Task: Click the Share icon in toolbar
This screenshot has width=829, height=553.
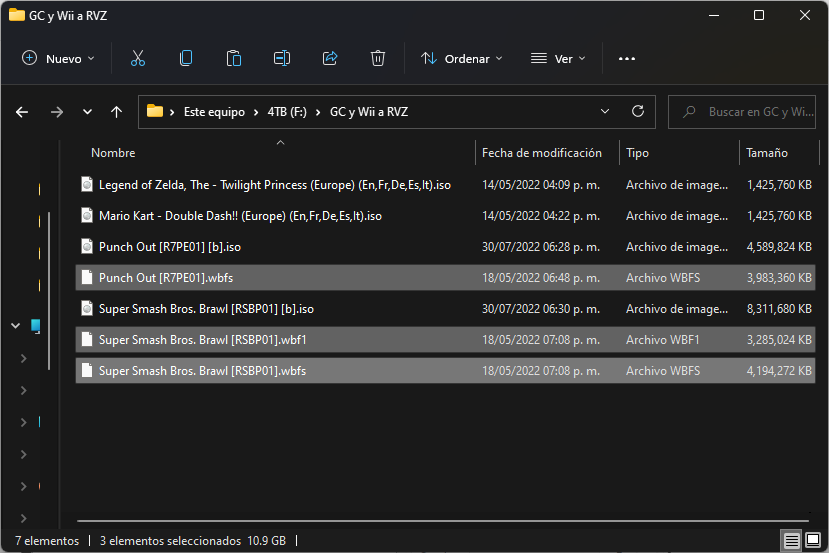Action: [330, 58]
